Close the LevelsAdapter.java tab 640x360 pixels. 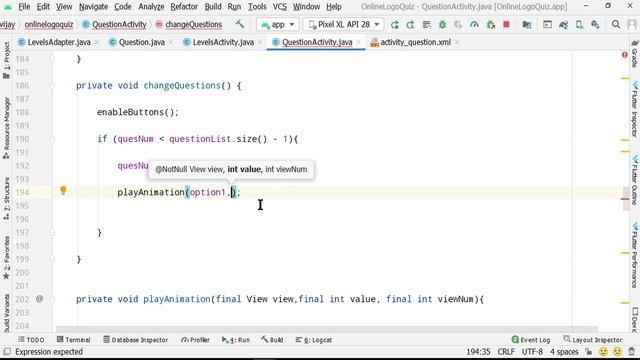97,42
